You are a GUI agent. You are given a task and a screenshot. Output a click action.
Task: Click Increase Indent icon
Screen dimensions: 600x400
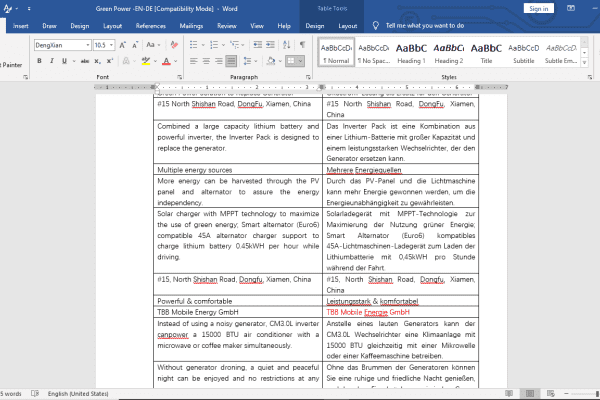[271, 45]
